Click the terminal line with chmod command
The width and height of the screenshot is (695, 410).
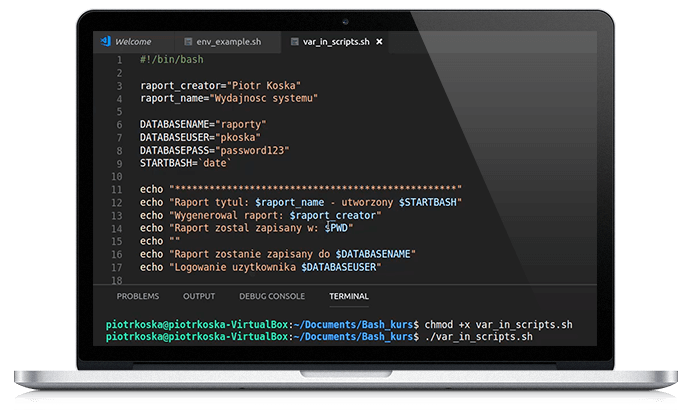tap(330, 325)
